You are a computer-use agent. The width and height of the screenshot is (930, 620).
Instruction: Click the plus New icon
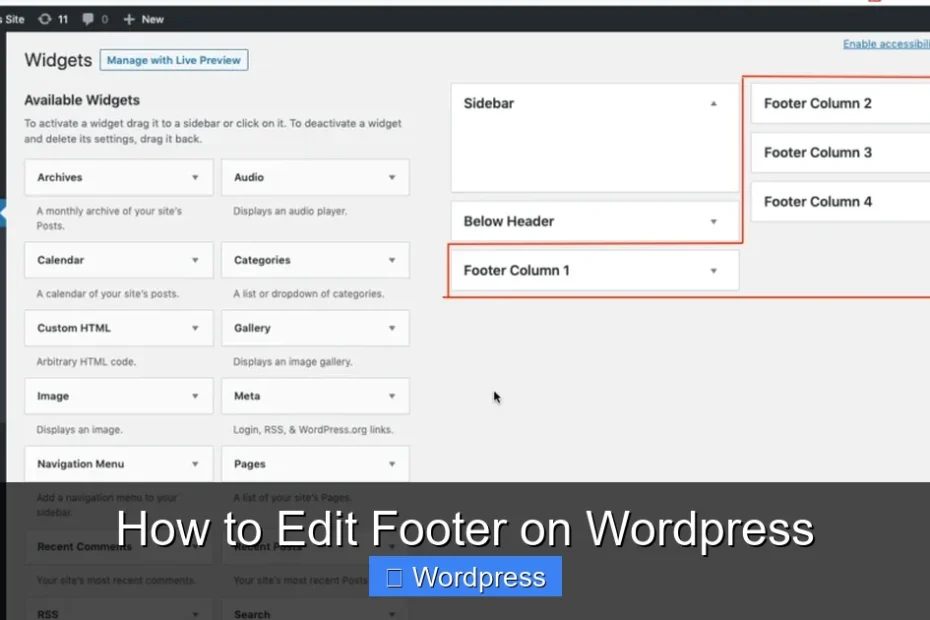(129, 20)
